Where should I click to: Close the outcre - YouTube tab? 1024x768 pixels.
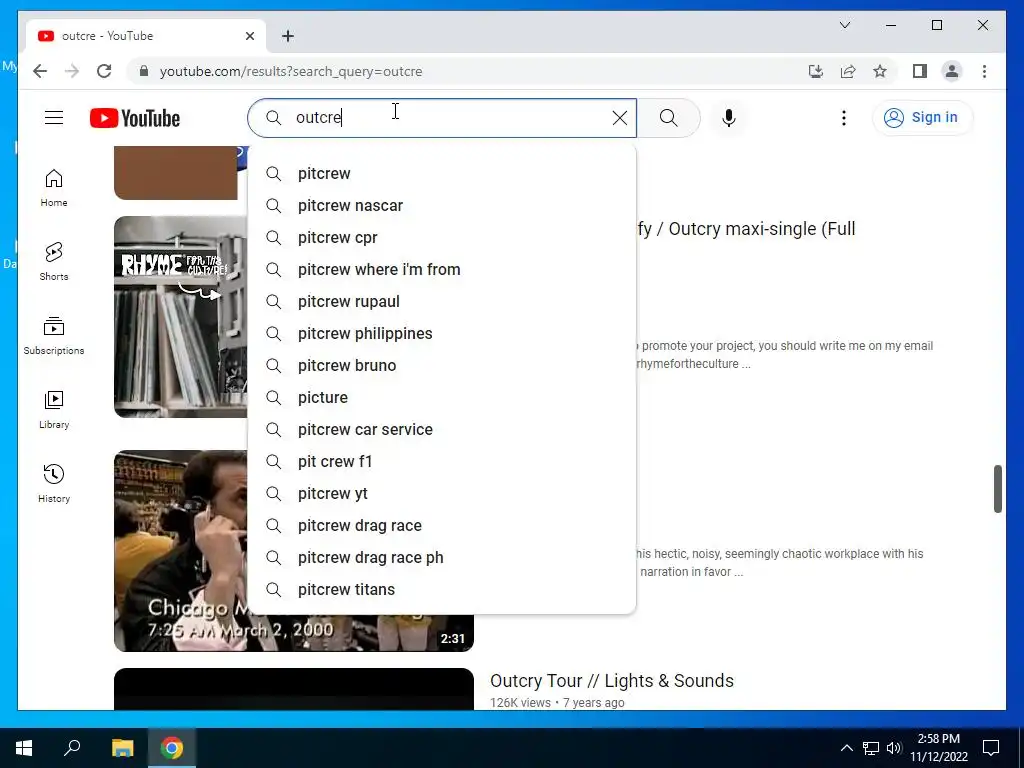[249, 36]
